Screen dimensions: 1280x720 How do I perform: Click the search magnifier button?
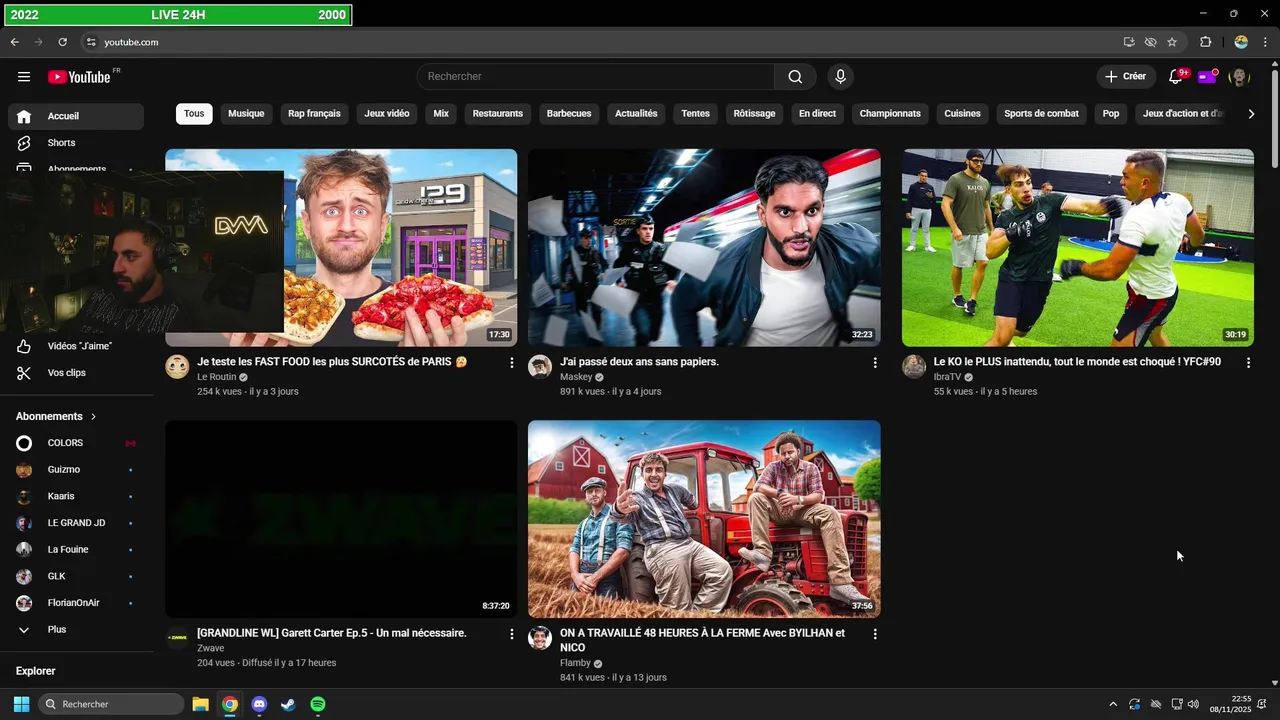[x=795, y=77]
